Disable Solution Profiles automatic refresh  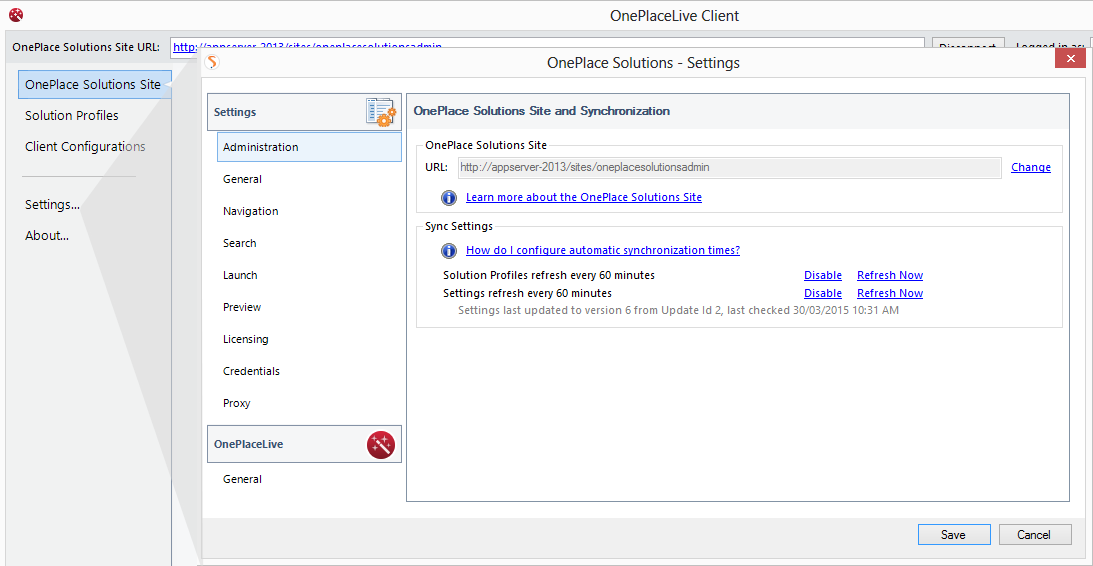coord(822,275)
